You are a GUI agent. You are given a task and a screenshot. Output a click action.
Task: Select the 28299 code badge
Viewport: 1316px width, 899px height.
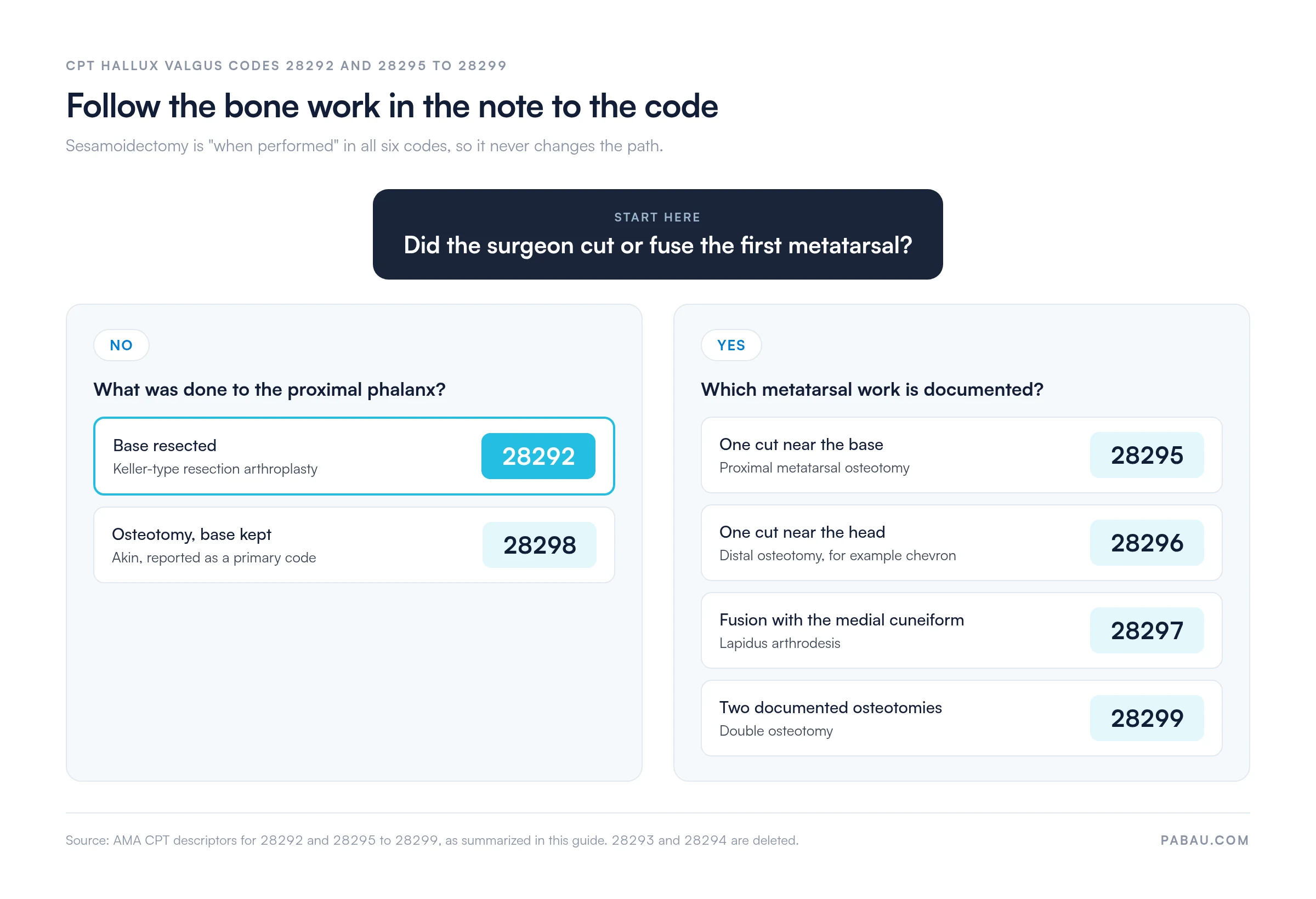tap(1147, 718)
